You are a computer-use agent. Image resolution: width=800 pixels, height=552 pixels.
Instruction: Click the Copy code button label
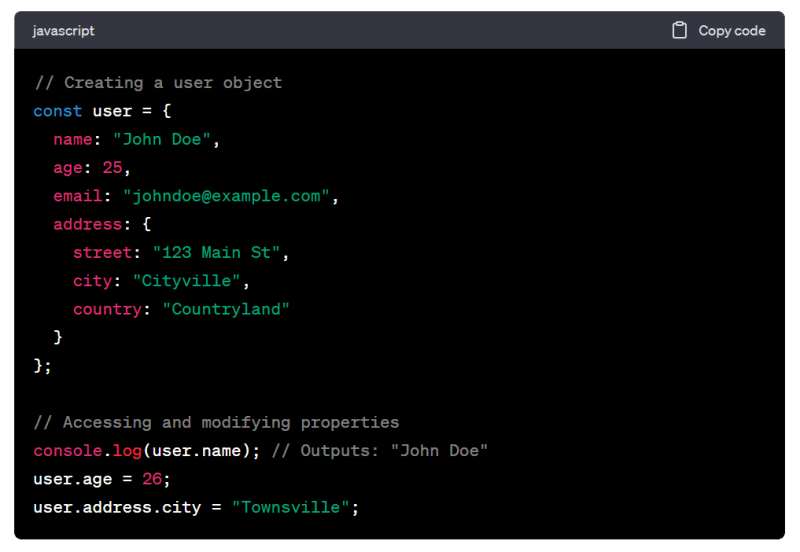point(732,31)
